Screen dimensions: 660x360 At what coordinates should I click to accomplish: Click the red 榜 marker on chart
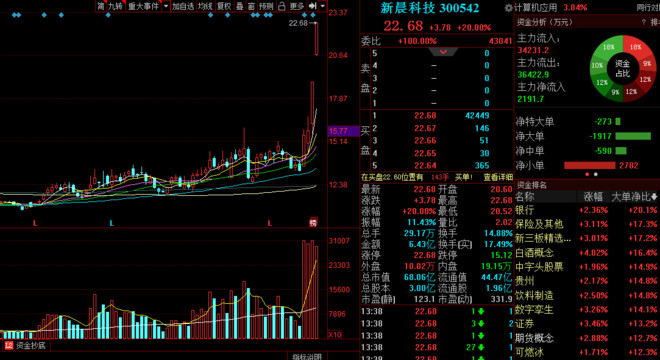click(313, 223)
